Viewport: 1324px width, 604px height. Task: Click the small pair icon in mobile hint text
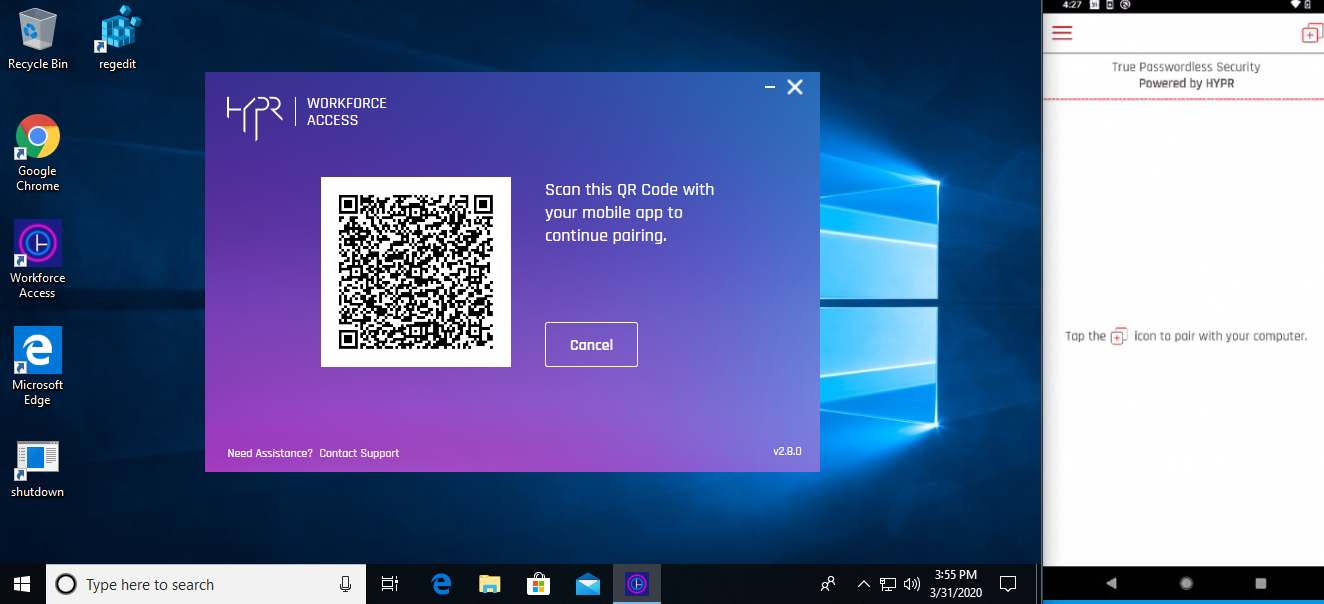point(1120,337)
